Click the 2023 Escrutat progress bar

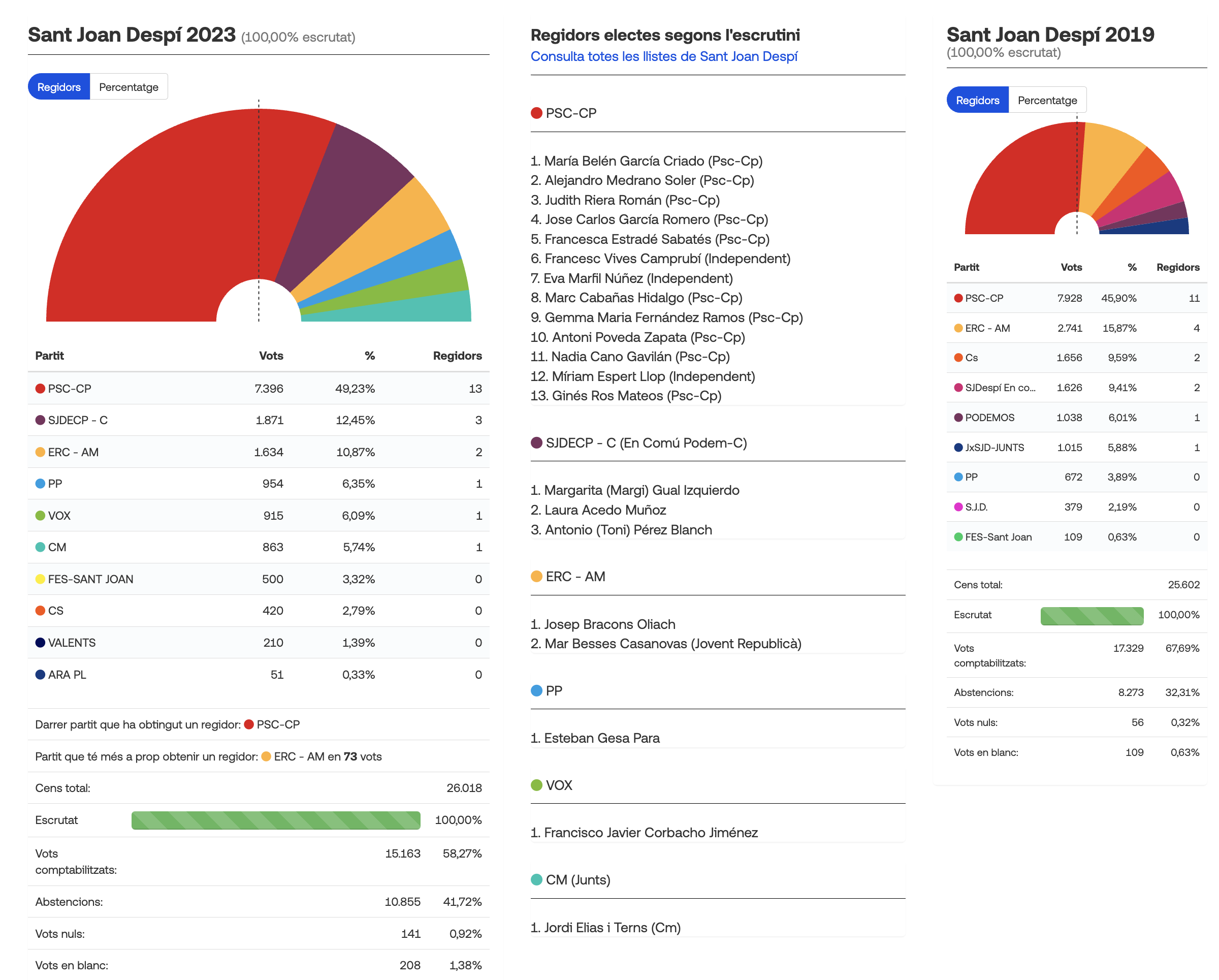[x=275, y=820]
